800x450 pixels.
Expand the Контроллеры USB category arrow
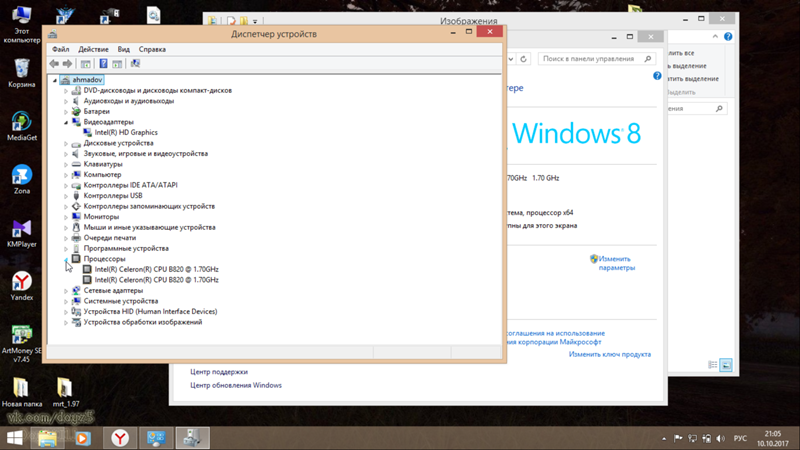[x=66, y=196]
